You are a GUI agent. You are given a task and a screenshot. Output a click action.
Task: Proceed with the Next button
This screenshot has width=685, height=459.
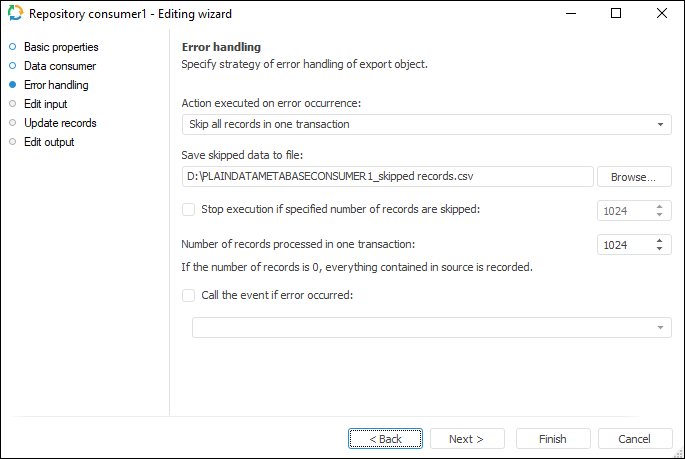pos(466,439)
